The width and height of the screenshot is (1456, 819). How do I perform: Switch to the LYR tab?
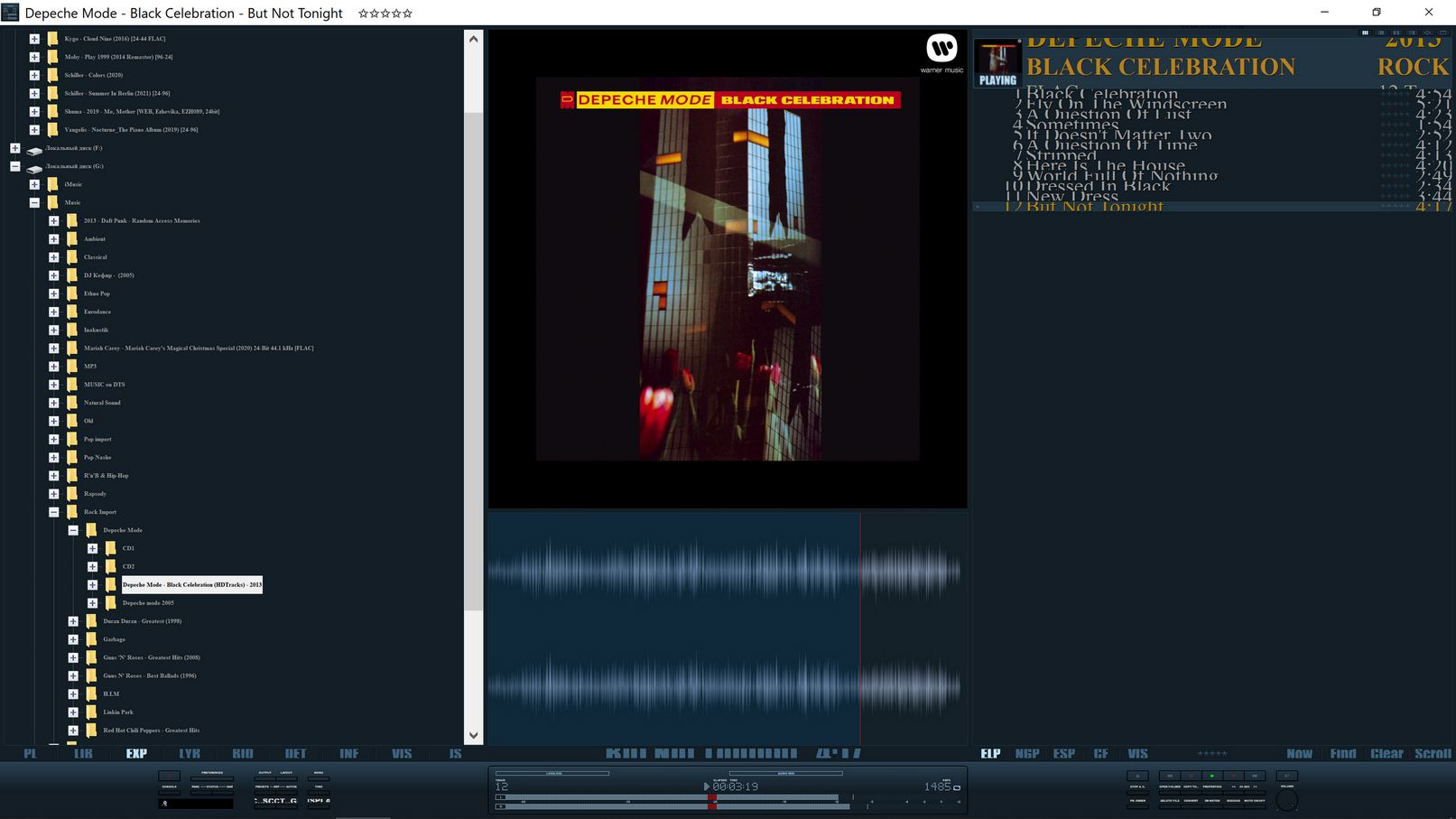(190, 753)
